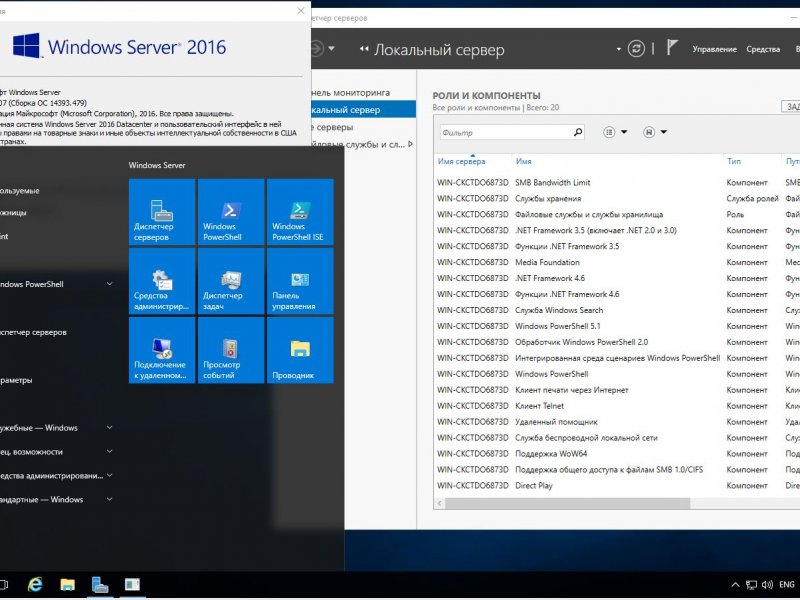Open the Средства администрирования tile
800x600 pixels.
[x=162, y=281]
